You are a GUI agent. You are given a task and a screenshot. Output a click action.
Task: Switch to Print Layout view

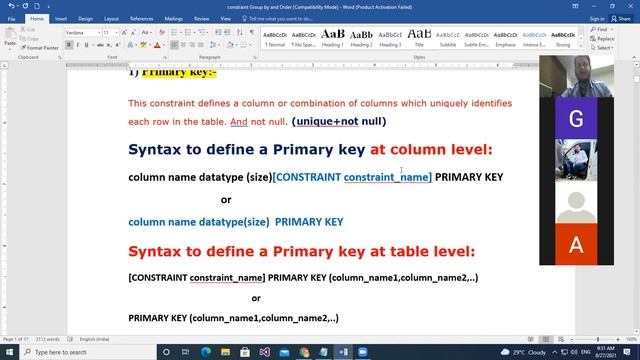coord(546,339)
